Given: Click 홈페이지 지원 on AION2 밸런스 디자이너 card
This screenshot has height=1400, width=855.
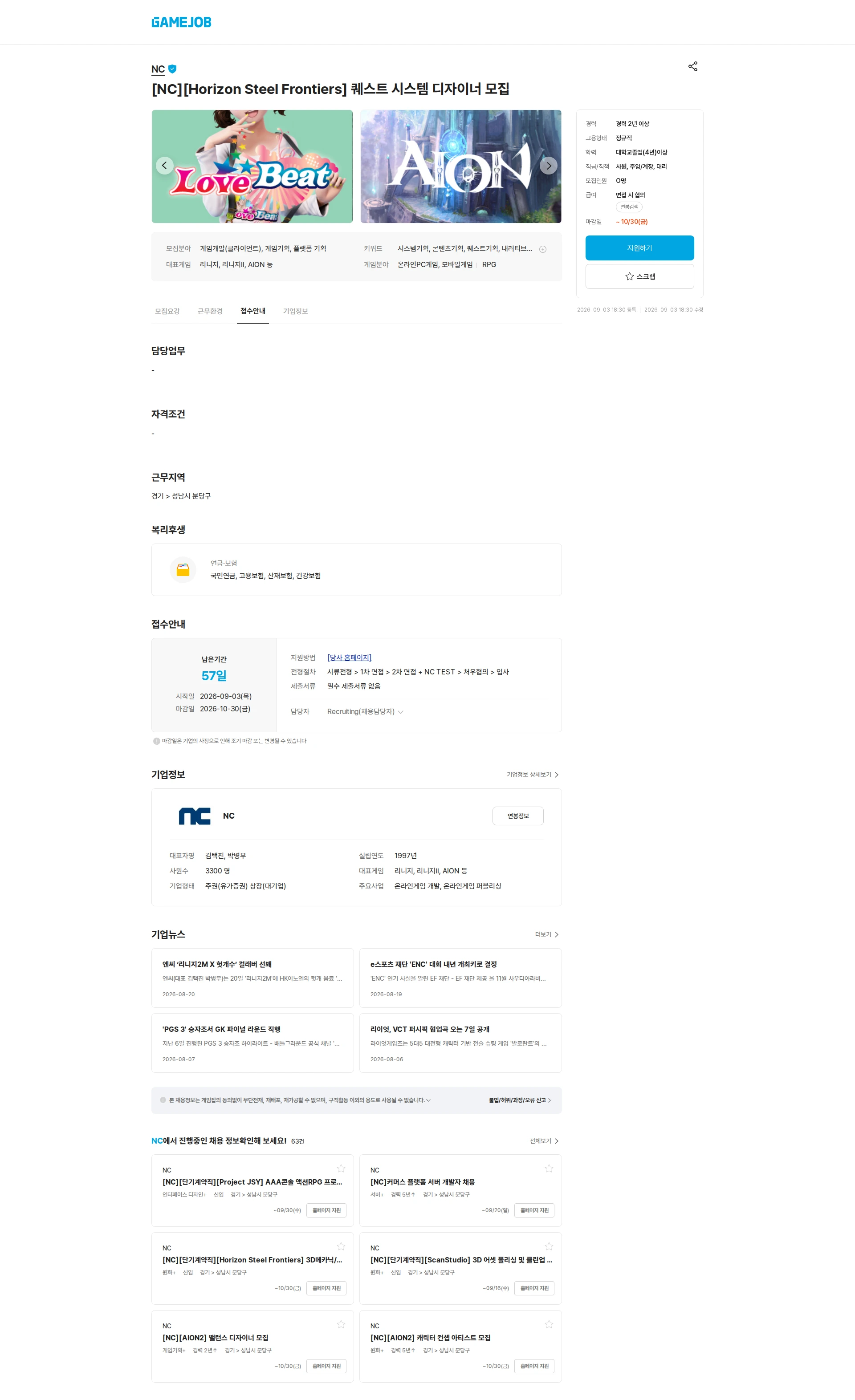Looking at the screenshot, I should [x=326, y=1366].
